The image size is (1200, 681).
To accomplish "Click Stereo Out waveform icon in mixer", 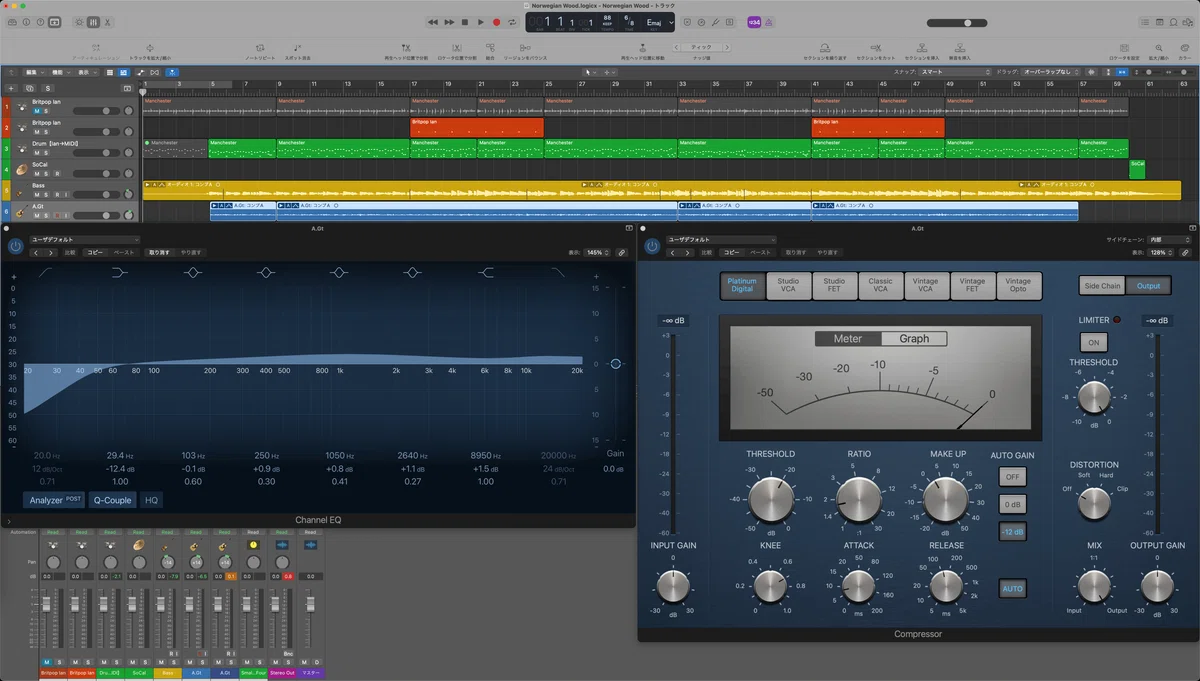I will tap(282, 545).
